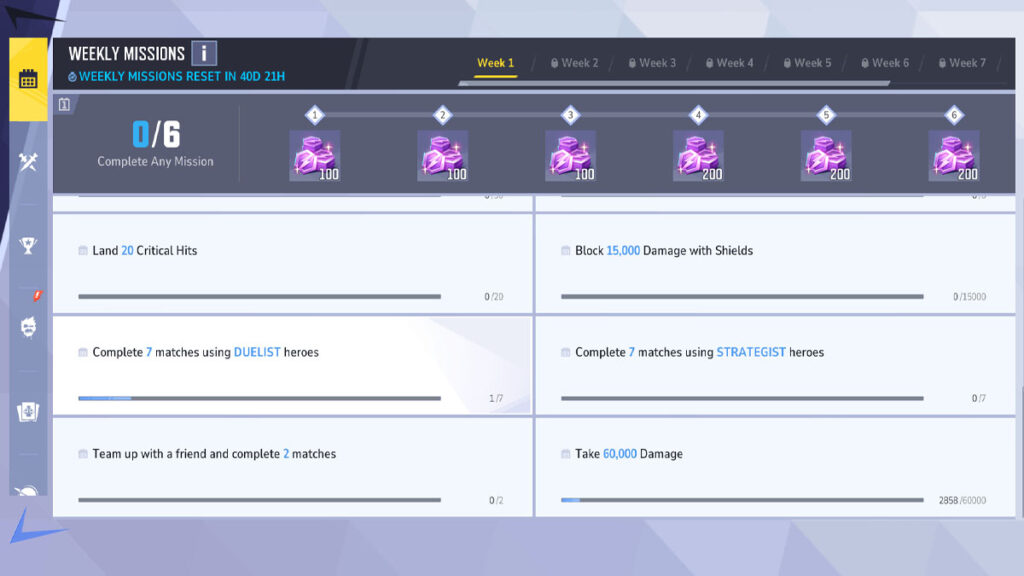This screenshot has height=576, width=1024.
Task: Switch to the locked Week 4 tab
Action: [x=729, y=63]
